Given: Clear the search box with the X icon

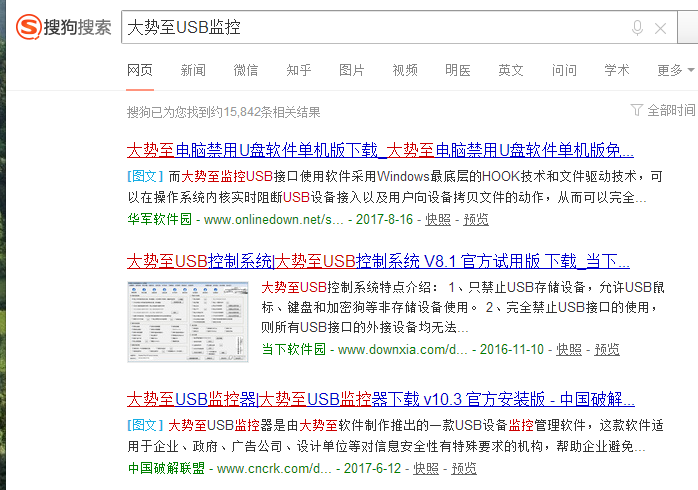Looking at the screenshot, I should point(660,28).
